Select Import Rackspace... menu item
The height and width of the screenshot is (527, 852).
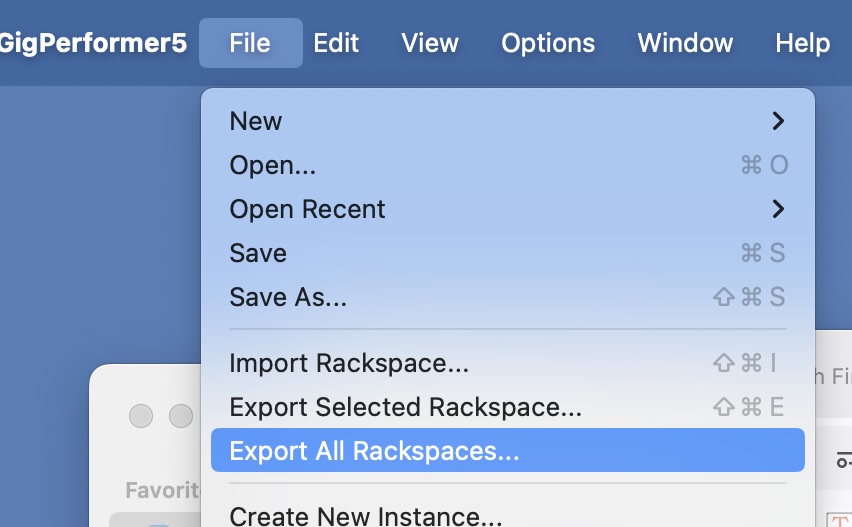coord(508,362)
